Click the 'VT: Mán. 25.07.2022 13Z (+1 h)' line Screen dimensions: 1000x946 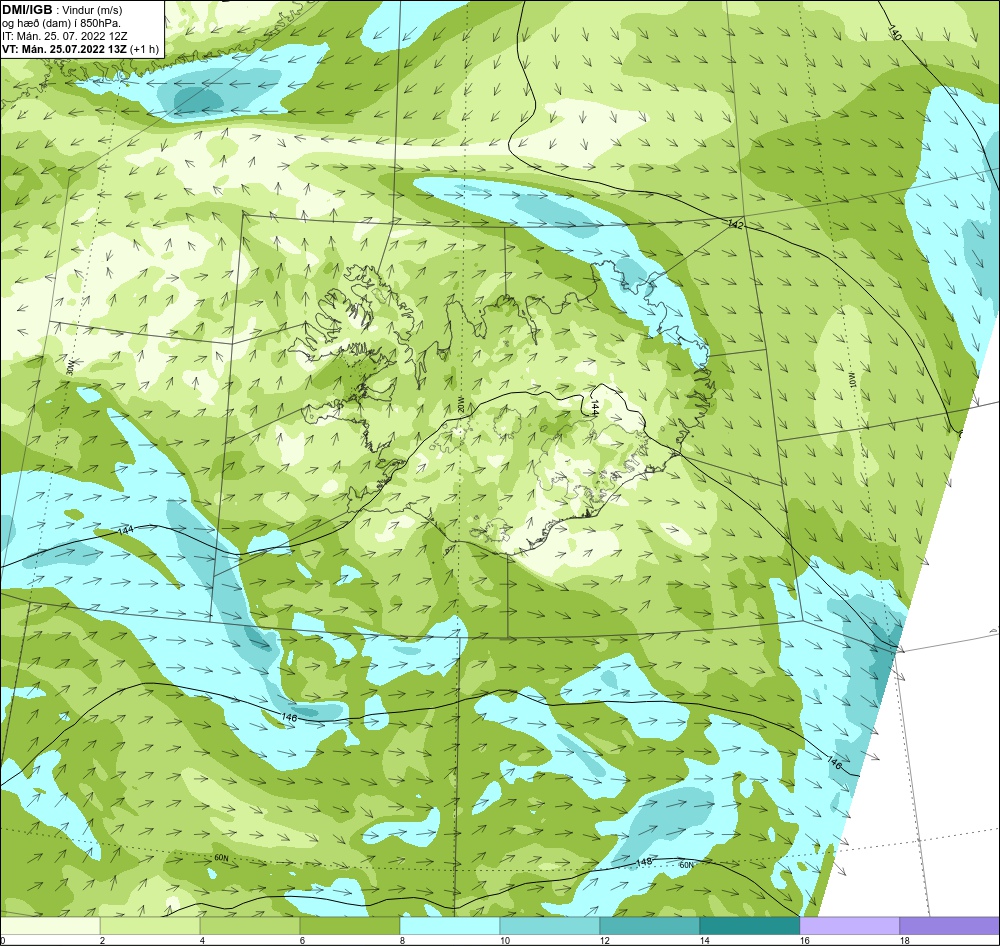click(x=80, y=49)
